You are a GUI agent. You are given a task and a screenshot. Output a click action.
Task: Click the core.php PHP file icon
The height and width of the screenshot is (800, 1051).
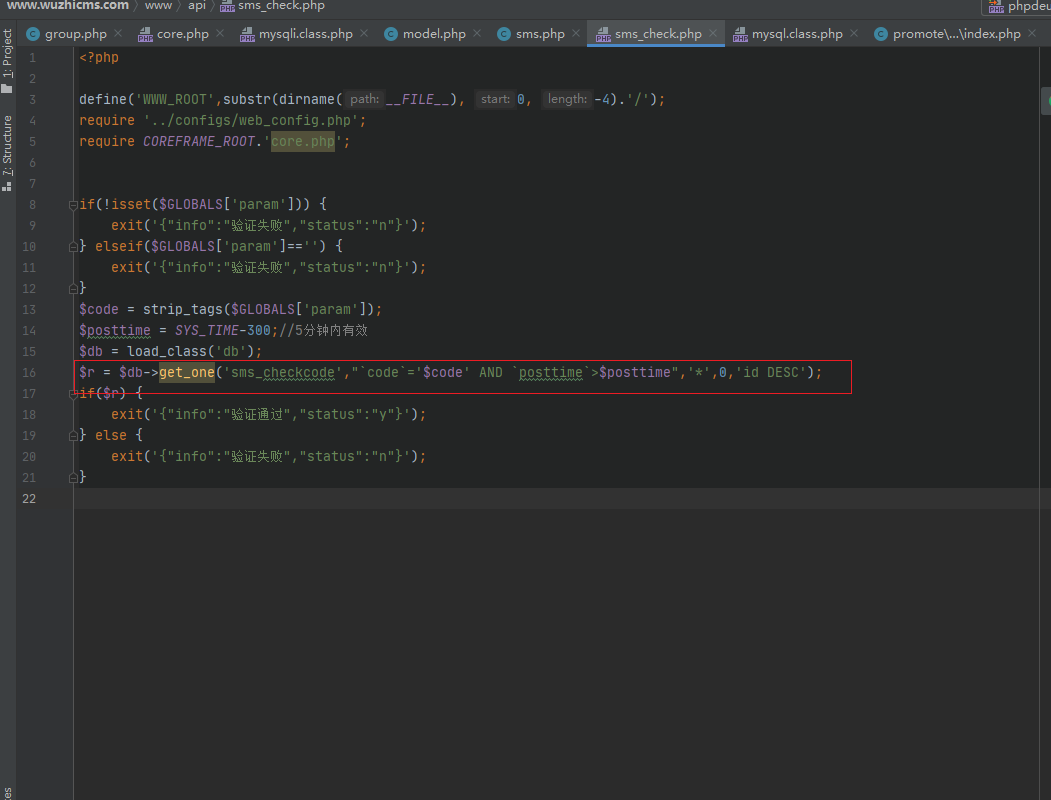[x=145, y=34]
